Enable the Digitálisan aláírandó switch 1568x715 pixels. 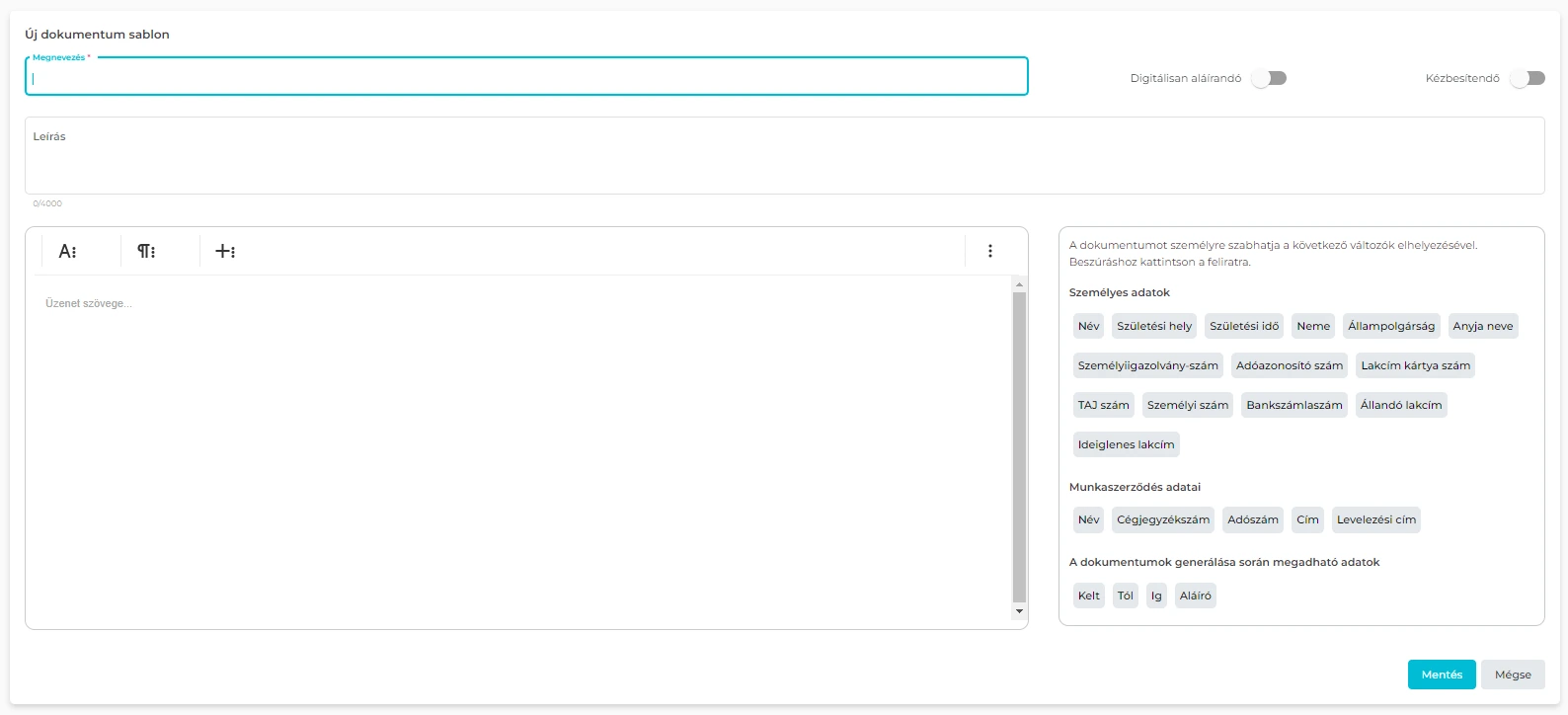coord(1269,78)
